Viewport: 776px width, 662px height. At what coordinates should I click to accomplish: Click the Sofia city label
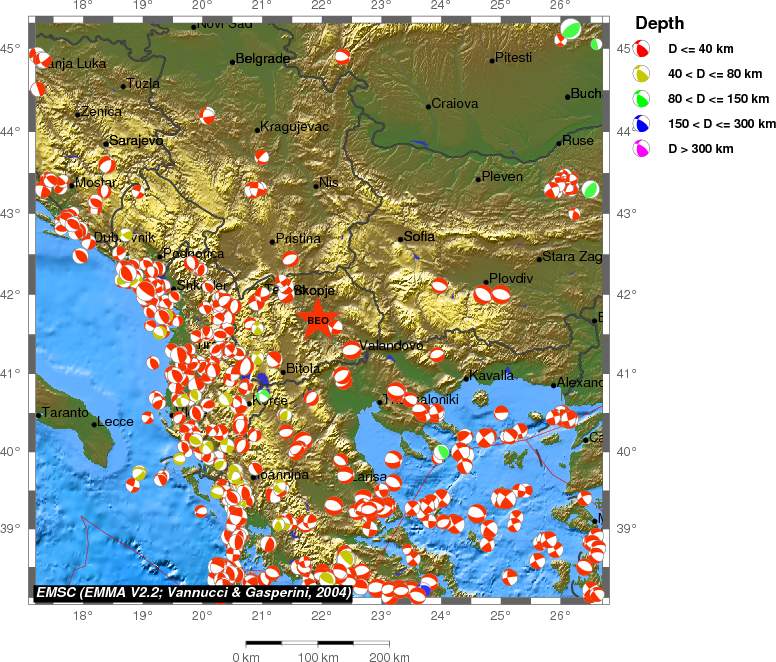click(419, 236)
